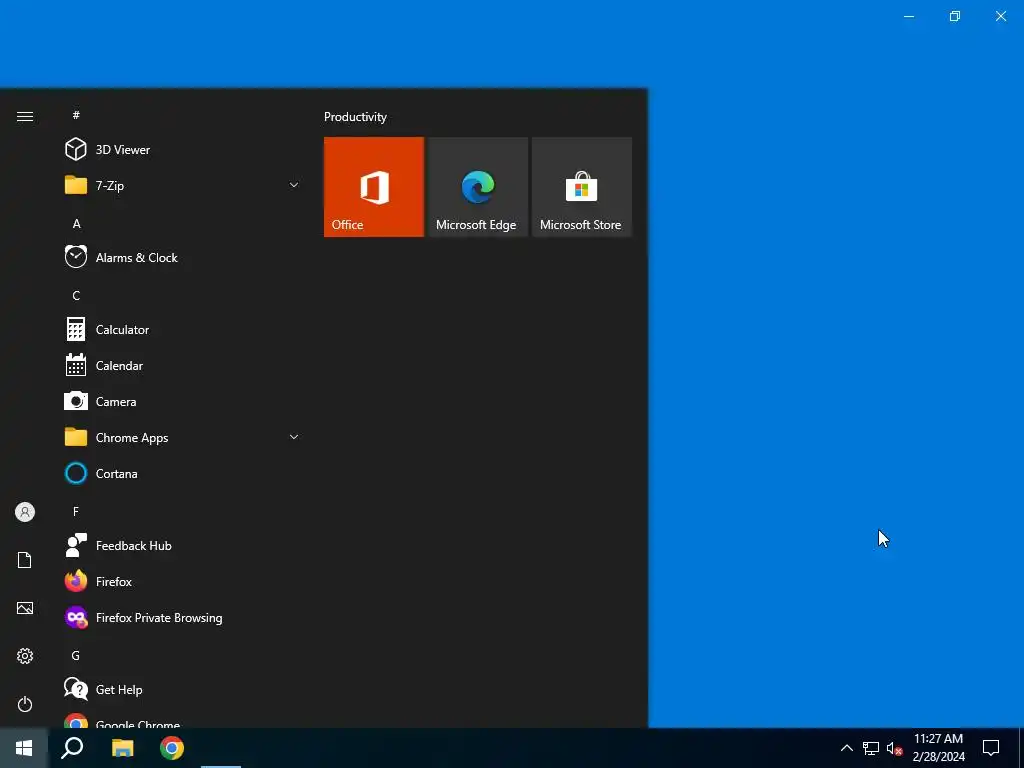Open the 3D Viewer app
Screen dimensions: 1024x768
[183, 150]
